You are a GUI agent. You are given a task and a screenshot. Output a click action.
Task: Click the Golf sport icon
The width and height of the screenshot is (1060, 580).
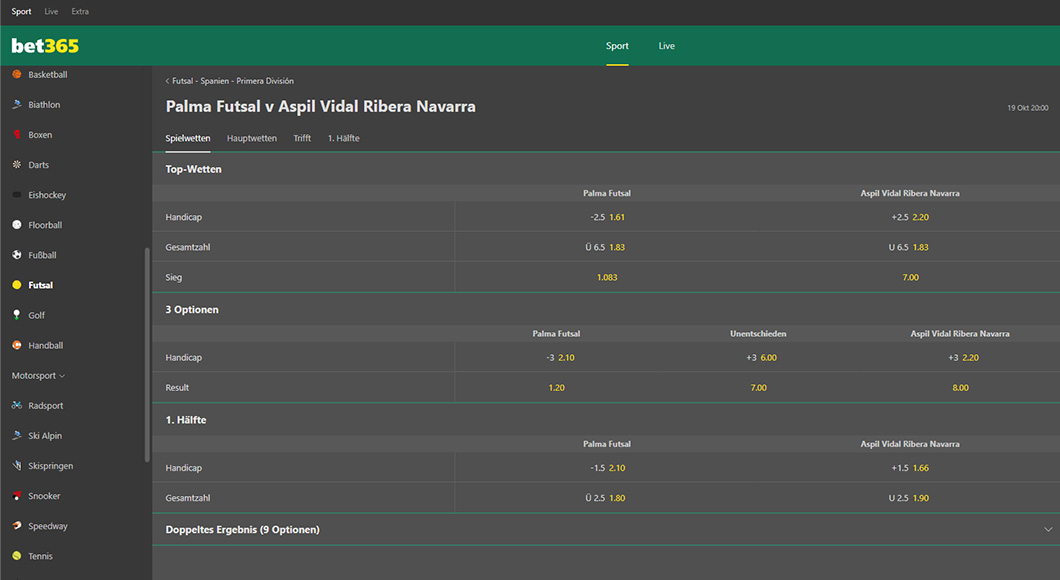click(x=17, y=315)
